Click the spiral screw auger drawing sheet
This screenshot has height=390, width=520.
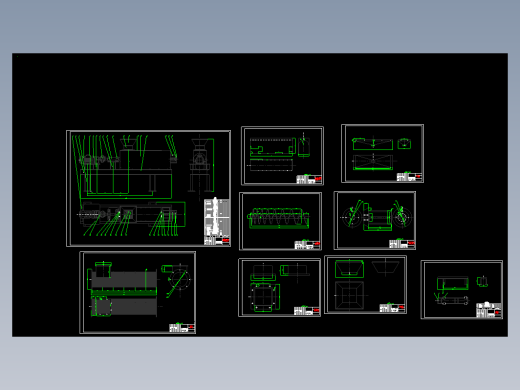tap(280, 221)
